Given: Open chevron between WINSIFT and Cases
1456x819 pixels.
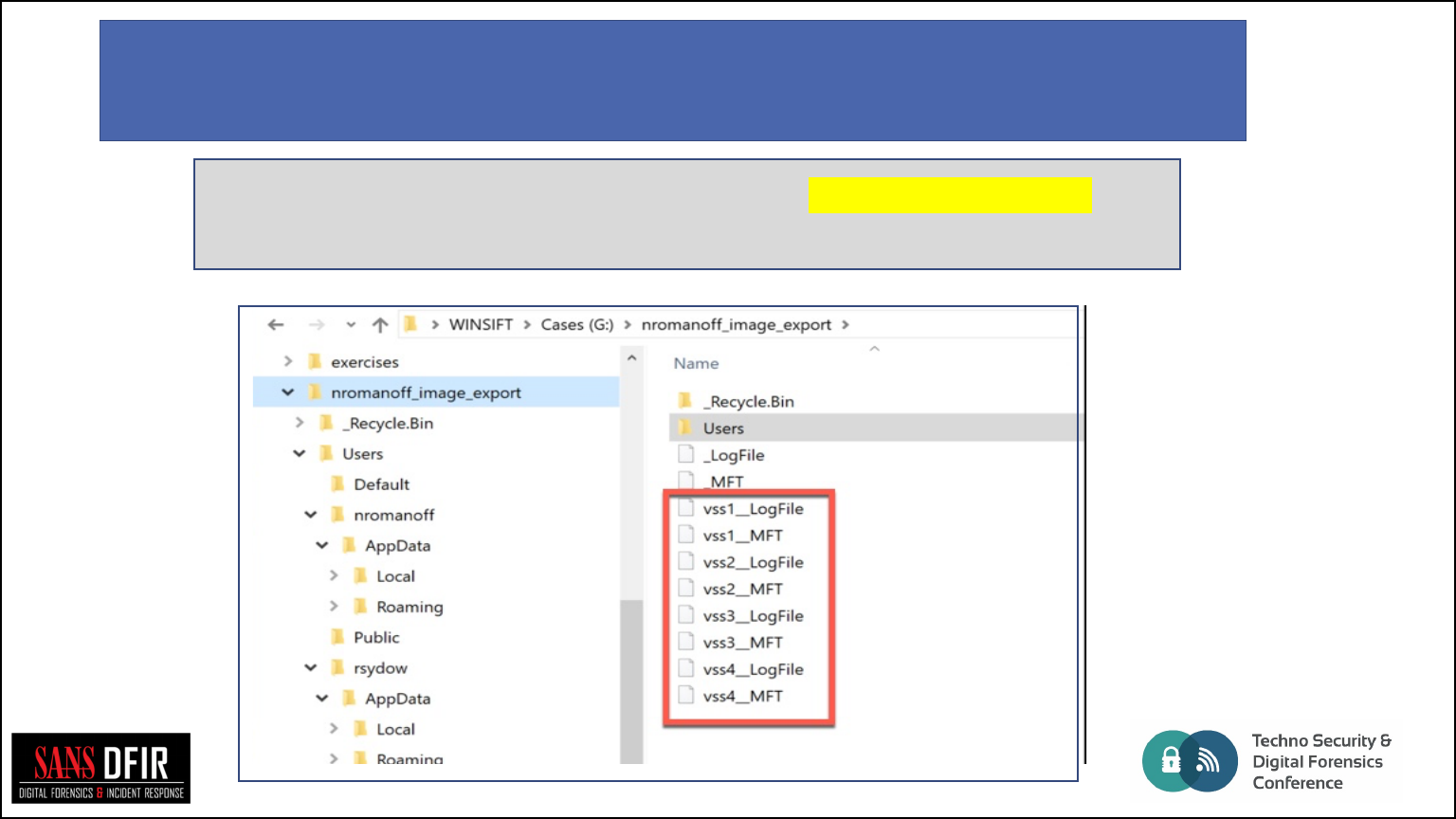Looking at the screenshot, I should (526, 324).
